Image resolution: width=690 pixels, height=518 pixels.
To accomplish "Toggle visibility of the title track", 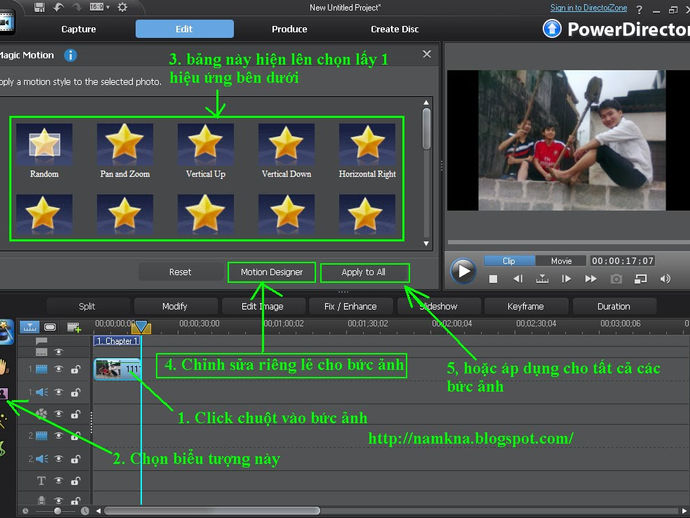I will coord(59,481).
